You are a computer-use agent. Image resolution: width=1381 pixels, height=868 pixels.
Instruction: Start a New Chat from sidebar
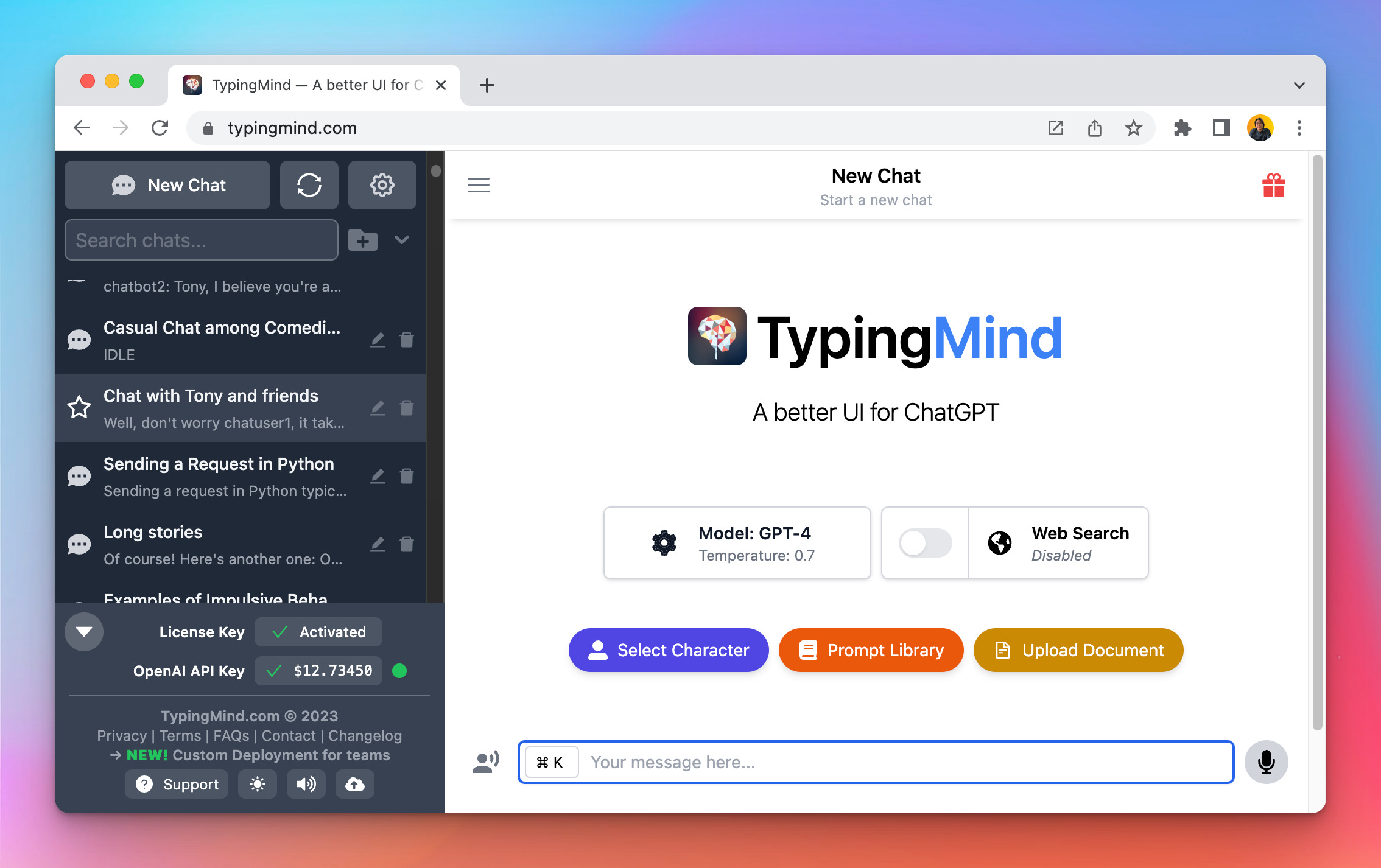pyautogui.click(x=167, y=185)
